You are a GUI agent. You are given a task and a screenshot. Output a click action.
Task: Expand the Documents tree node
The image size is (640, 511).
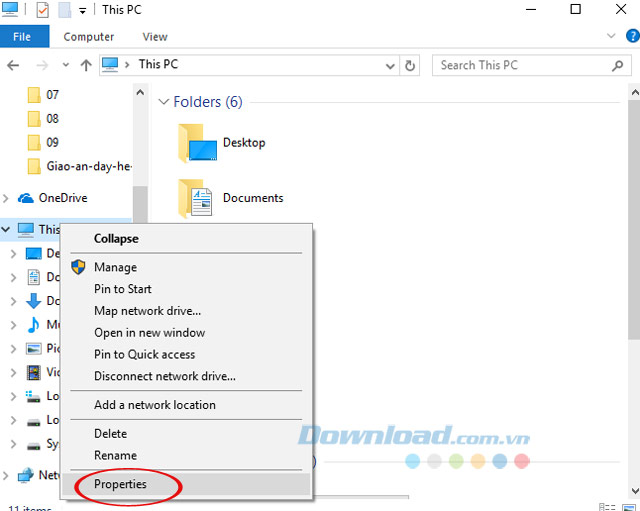coord(13,278)
